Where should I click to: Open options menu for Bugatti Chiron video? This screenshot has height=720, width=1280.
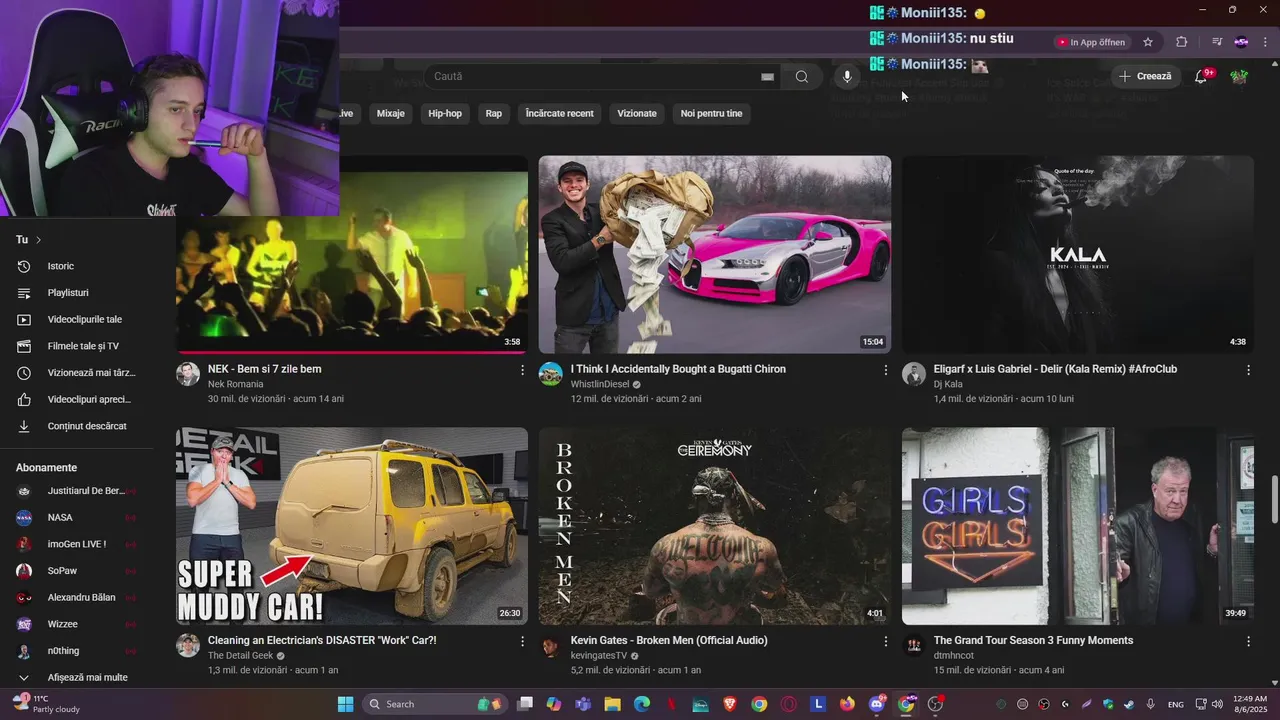click(x=885, y=370)
